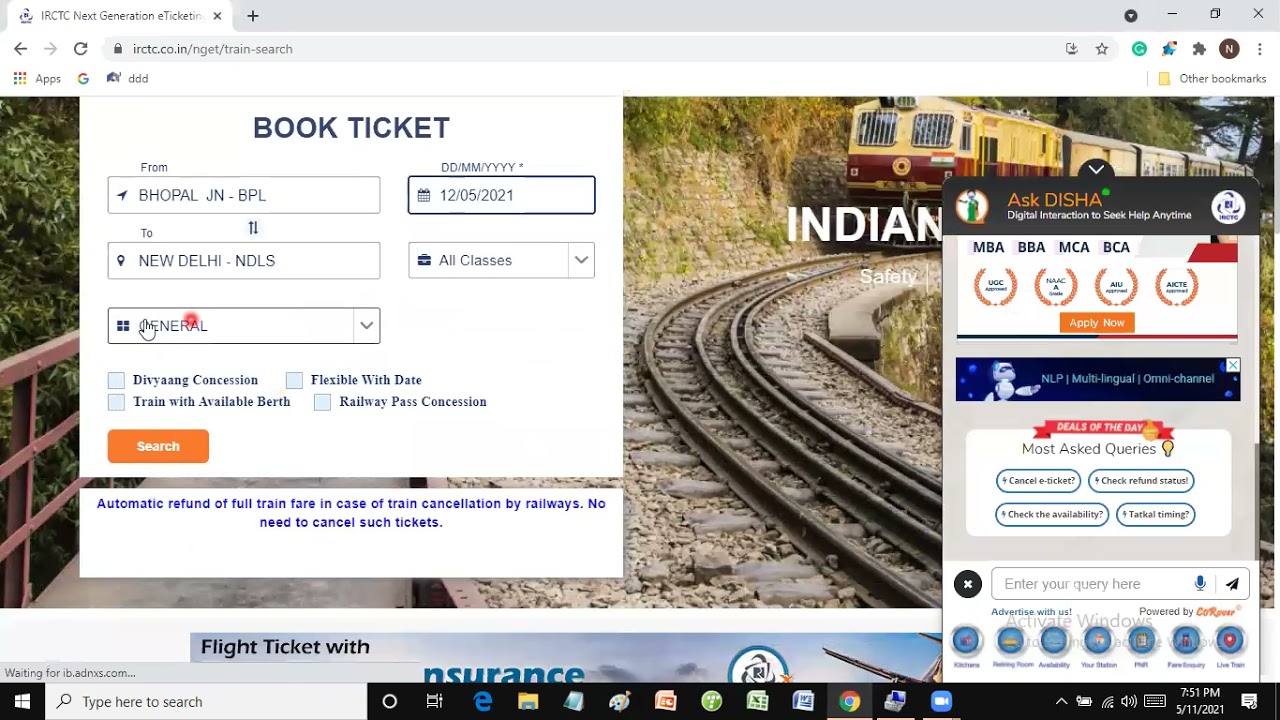Open File Explorer from taskbar
This screenshot has height=720, width=1280.
[x=528, y=702]
